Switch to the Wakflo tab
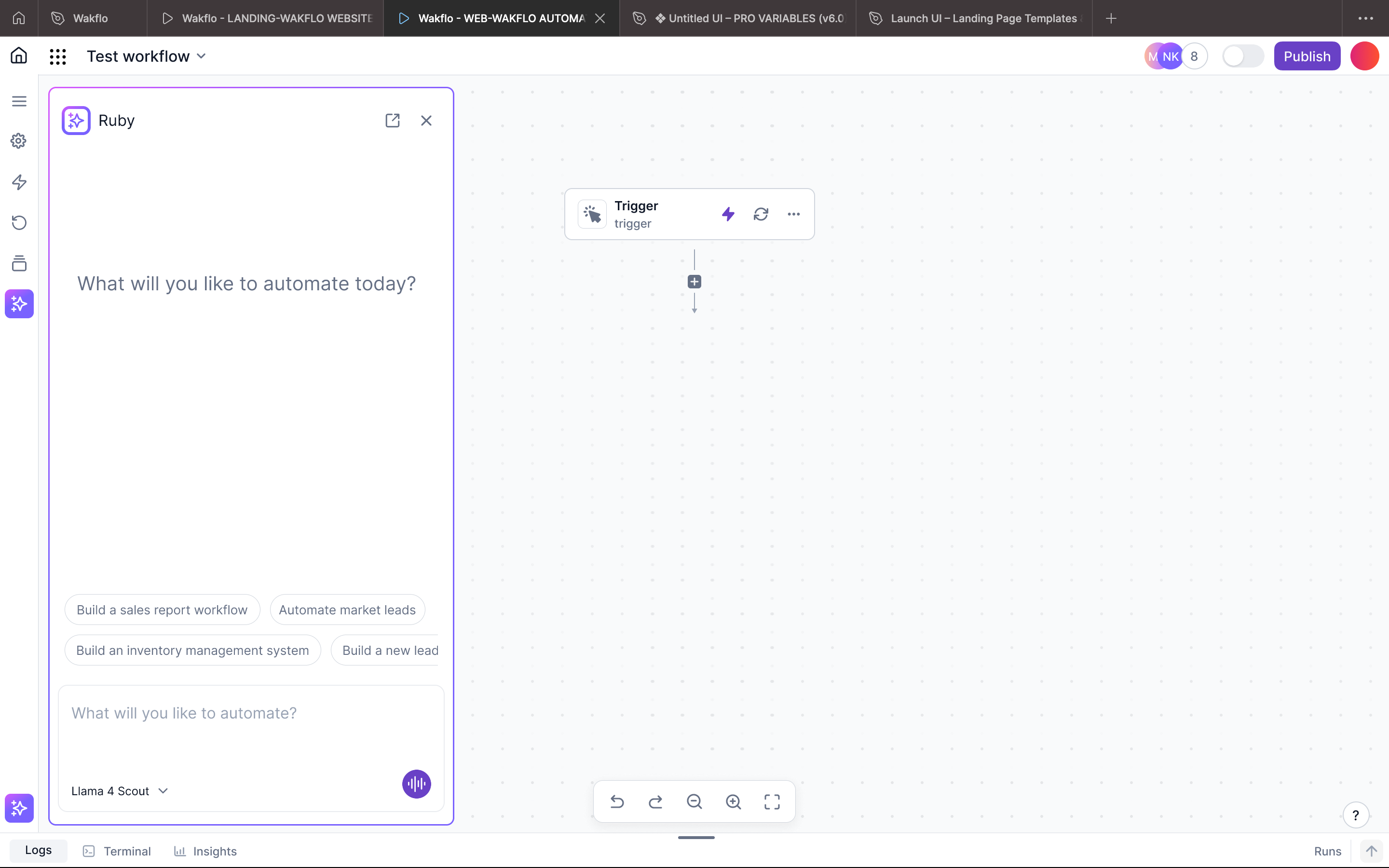The height and width of the screenshot is (868, 1389). point(93,18)
